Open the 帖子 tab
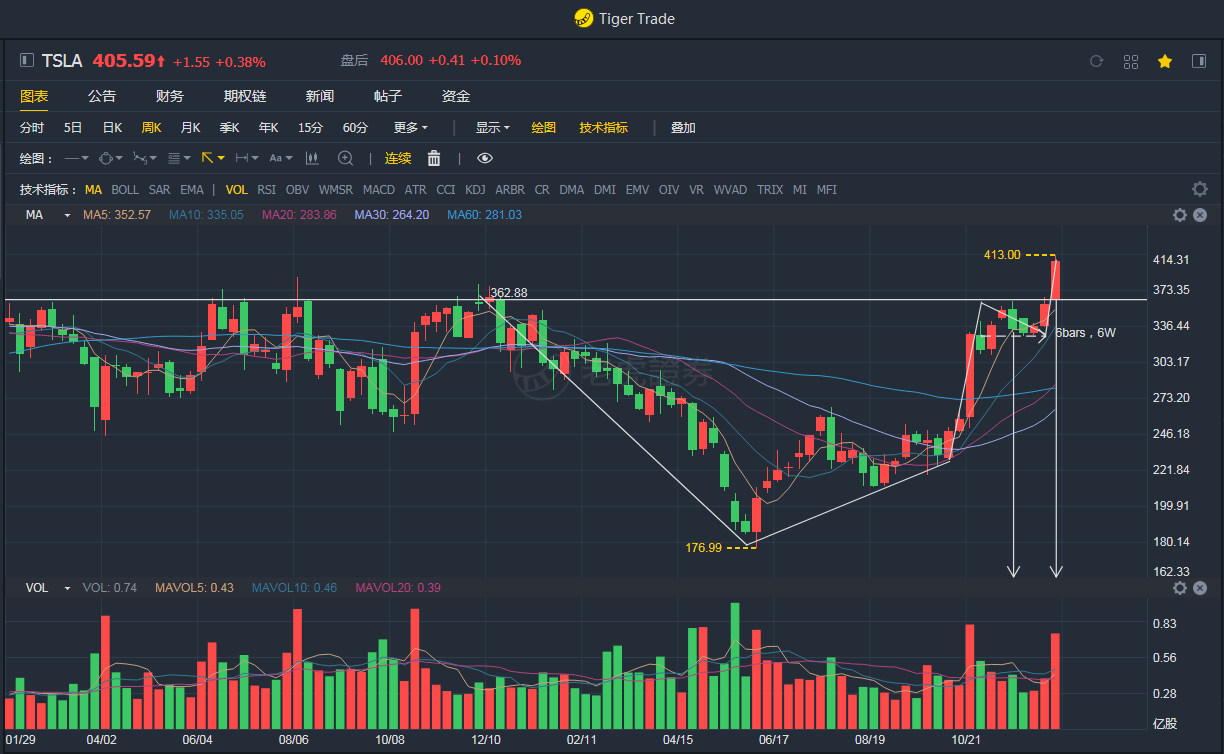Viewport: 1224px width, 754px height. 388,96
